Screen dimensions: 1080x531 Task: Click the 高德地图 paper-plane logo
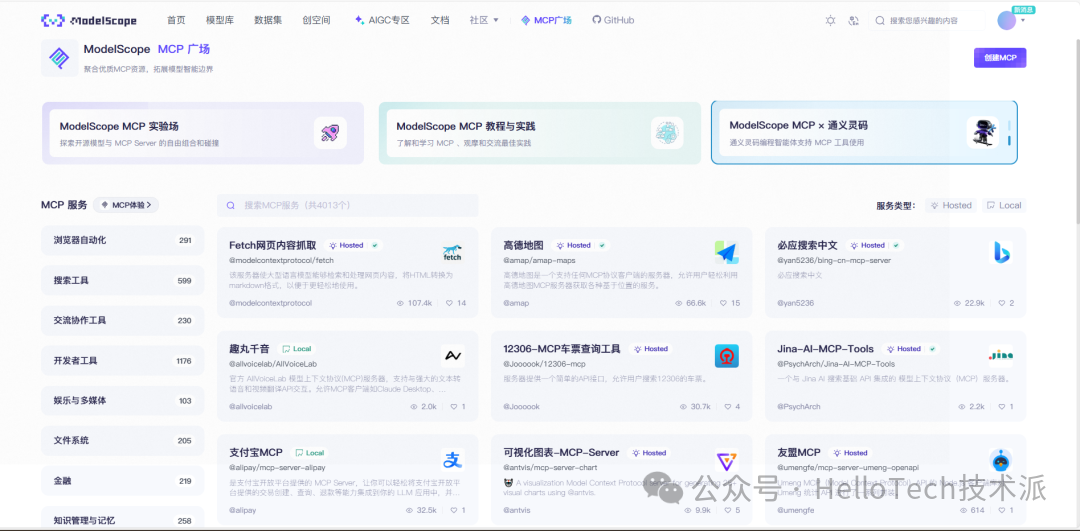[727, 253]
